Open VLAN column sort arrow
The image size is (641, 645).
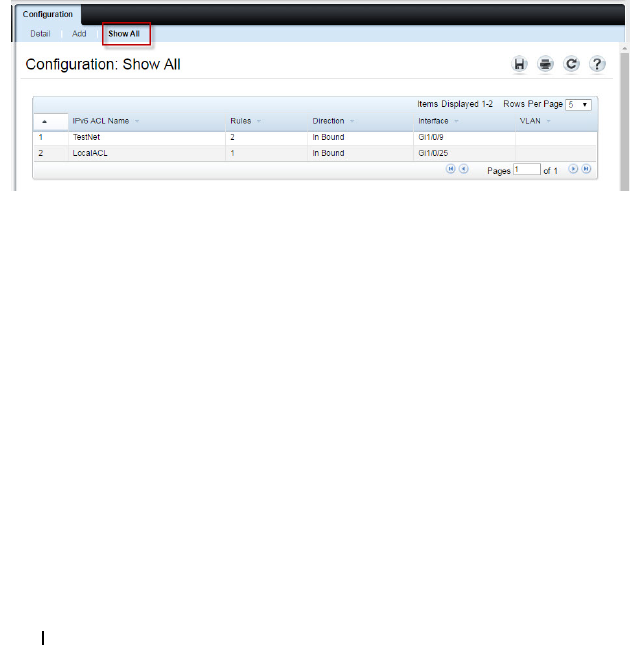[548, 121]
